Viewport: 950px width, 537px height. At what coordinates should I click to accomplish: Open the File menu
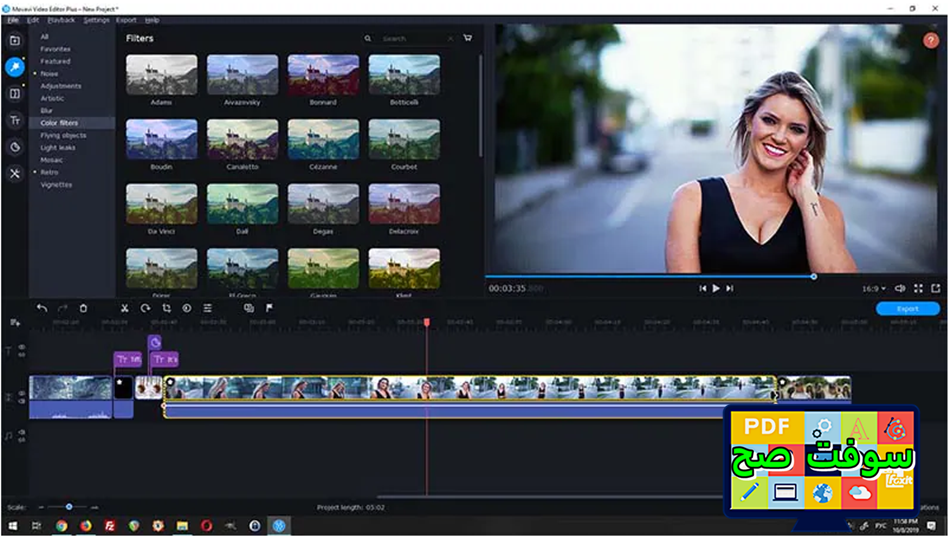point(13,20)
